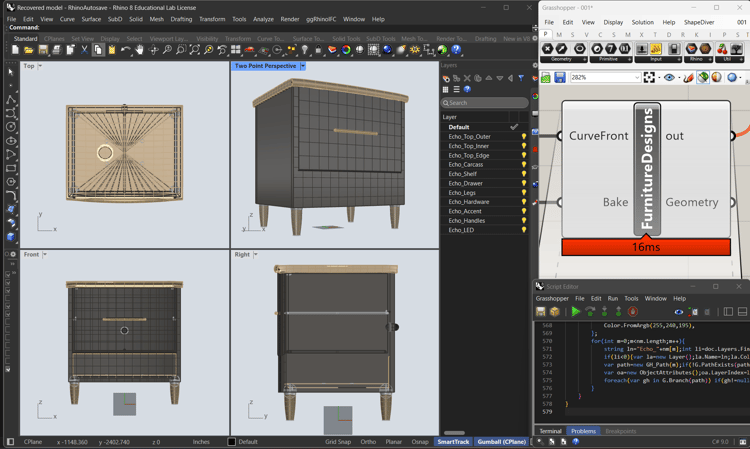The height and width of the screenshot is (449, 750).
Task: Toggle SmartTrack in the status bar
Action: tap(453, 442)
